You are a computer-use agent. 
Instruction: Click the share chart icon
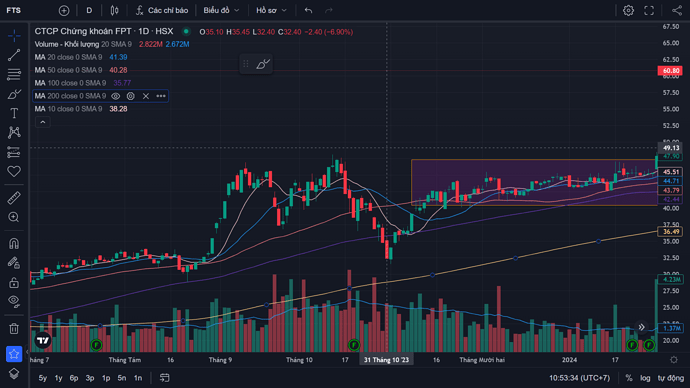[x=677, y=11]
